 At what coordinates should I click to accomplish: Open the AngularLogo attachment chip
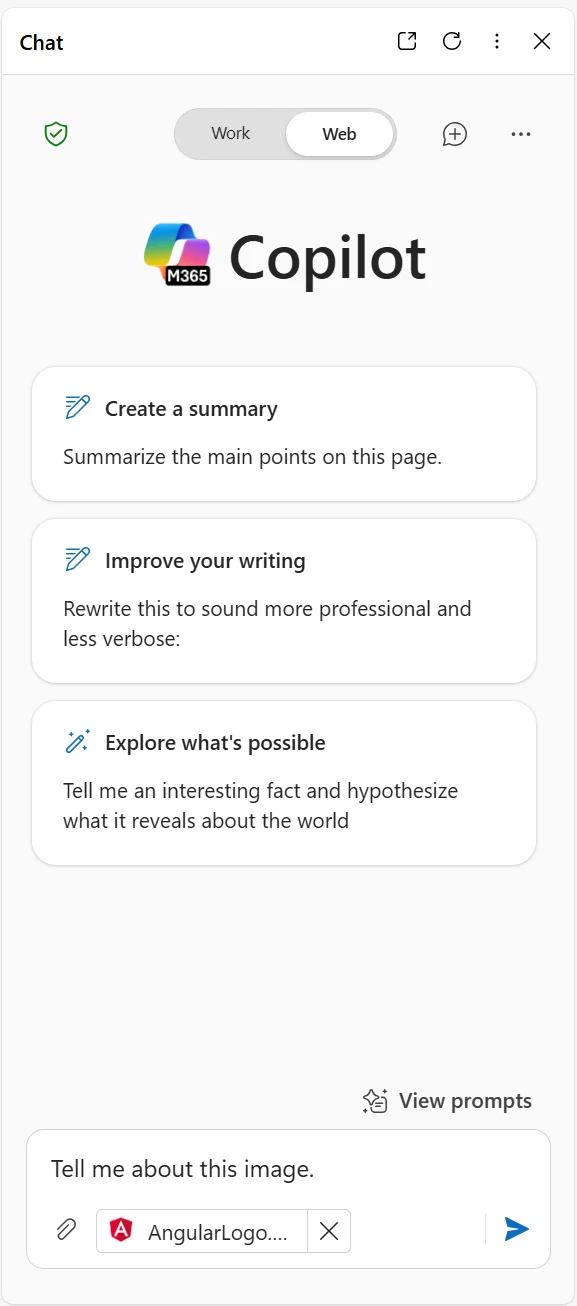(203, 1231)
